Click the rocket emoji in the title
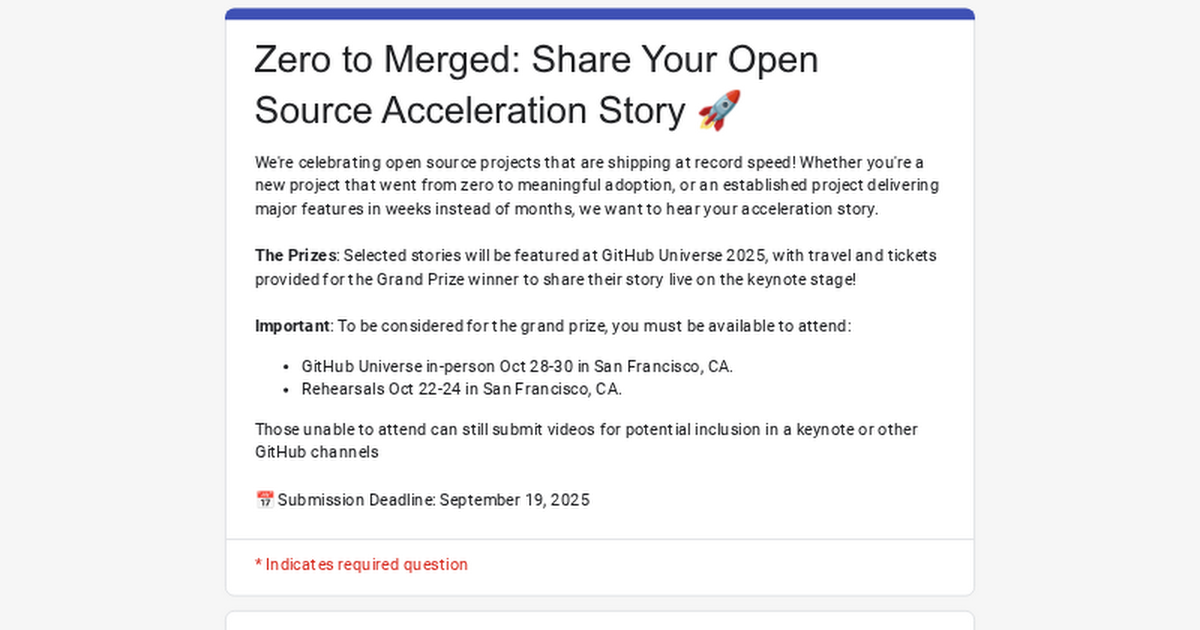The width and height of the screenshot is (1200, 630). coord(718,109)
